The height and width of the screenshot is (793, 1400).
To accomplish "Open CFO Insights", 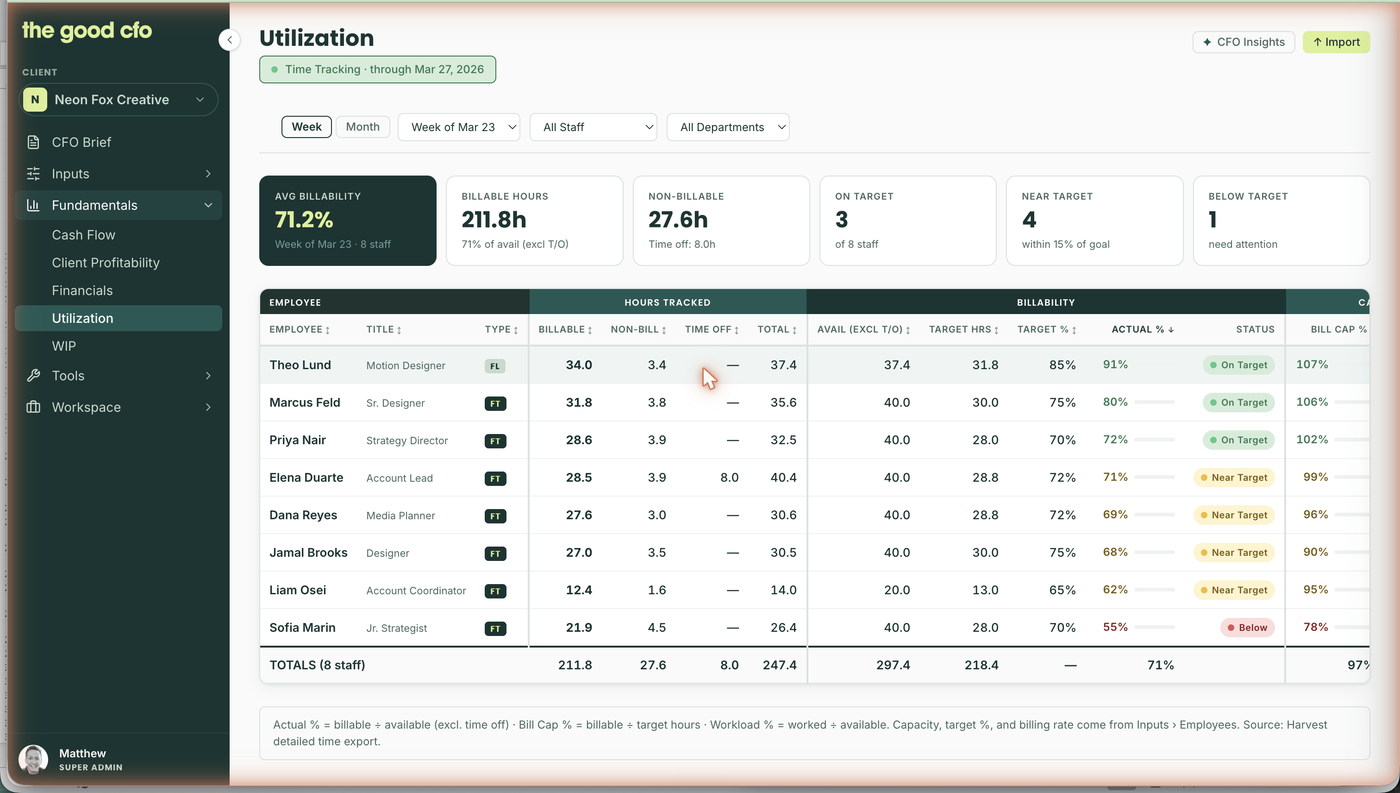I will (1244, 42).
